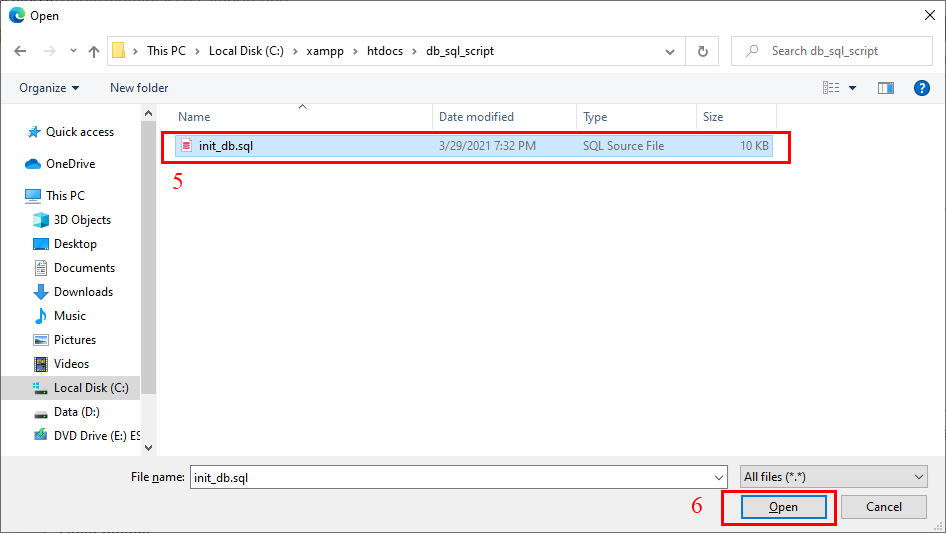Open Desktop in sidebar

click(x=75, y=244)
